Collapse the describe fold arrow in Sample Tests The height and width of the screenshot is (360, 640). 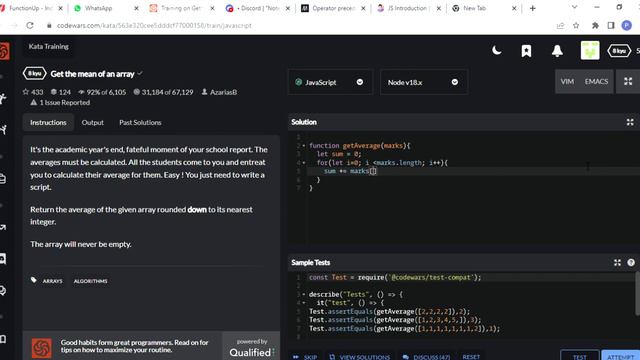pyautogui.click(x=304, y=294)
